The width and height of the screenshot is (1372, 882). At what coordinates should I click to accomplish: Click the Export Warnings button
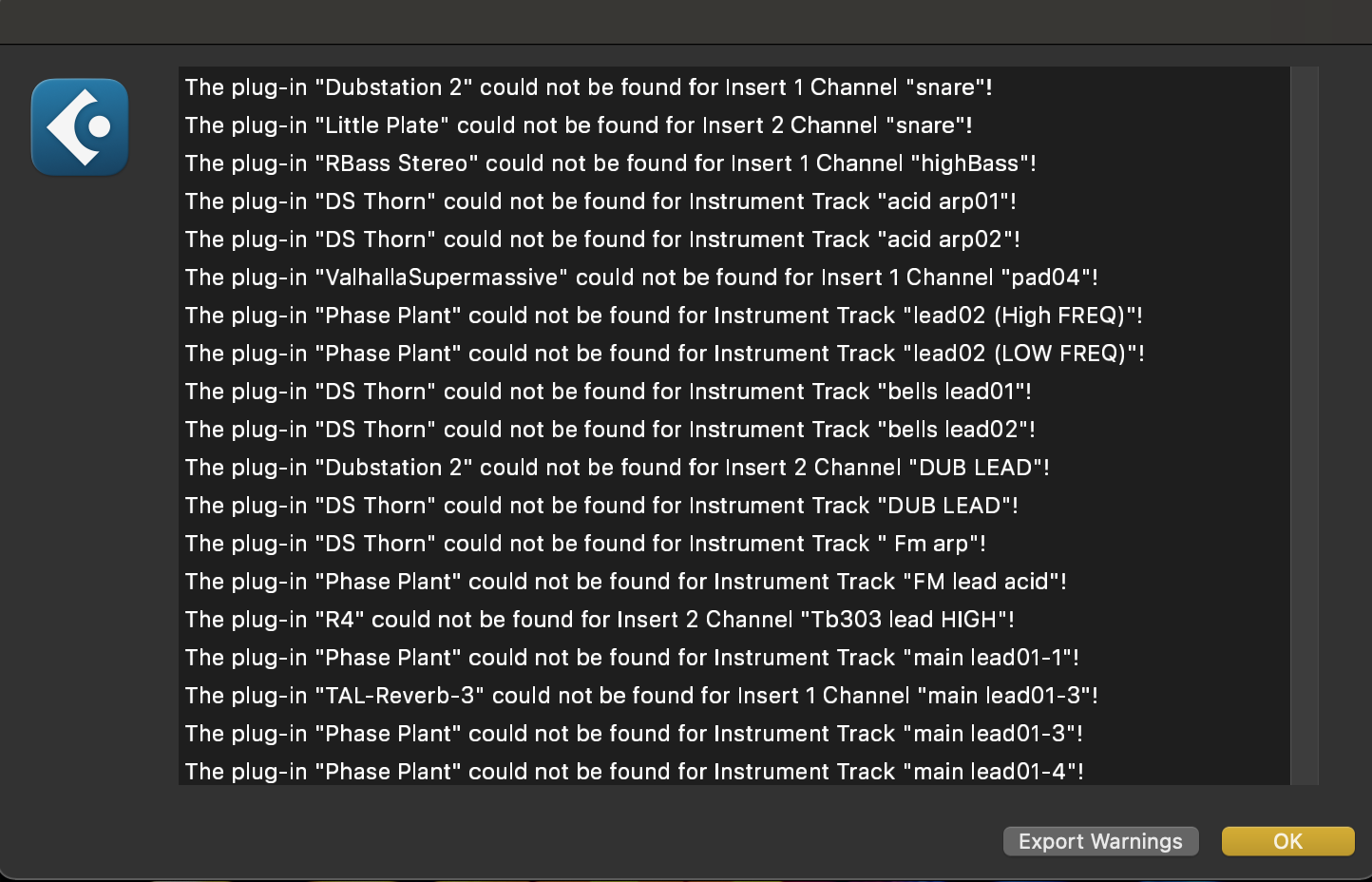click(x=1100, y=841)
